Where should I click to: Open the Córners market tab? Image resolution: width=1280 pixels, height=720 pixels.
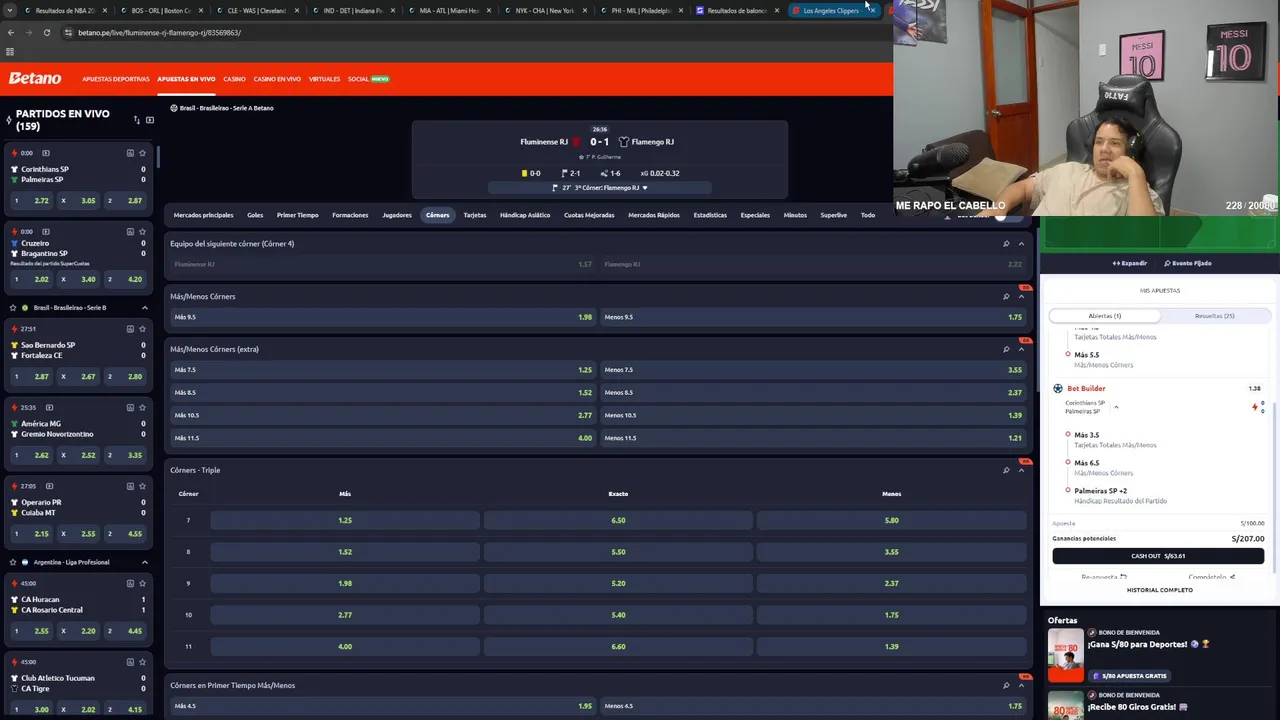point(437,215)
